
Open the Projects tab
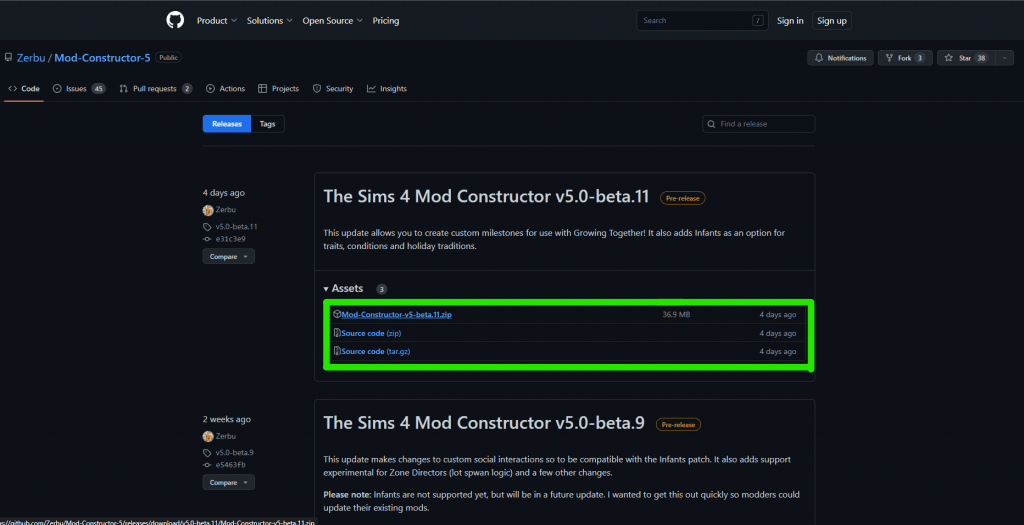(279, 89)
